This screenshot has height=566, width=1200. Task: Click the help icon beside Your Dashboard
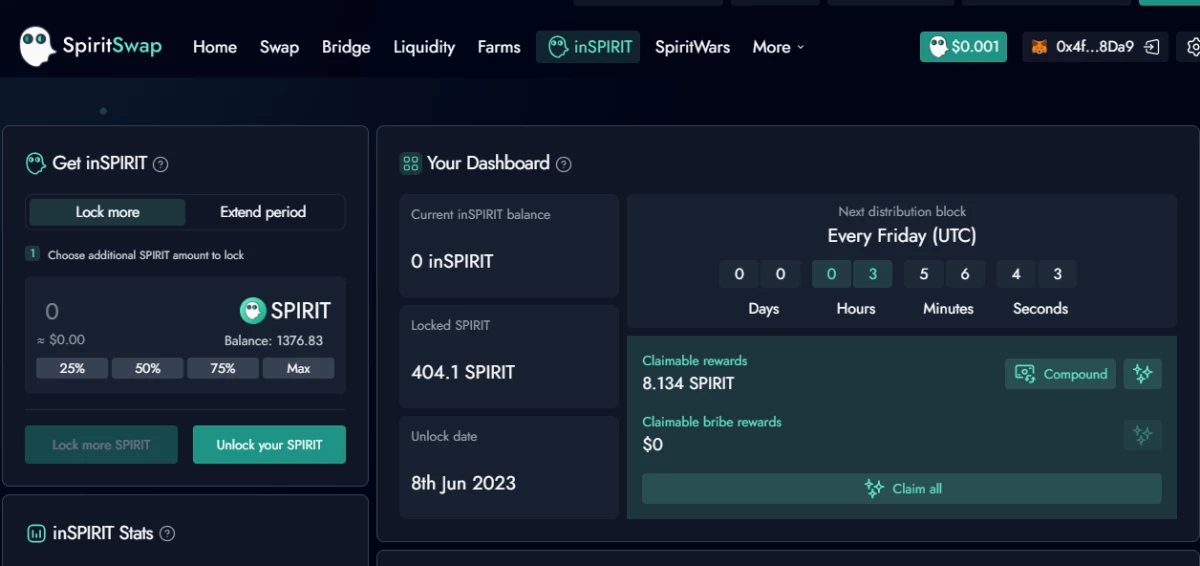[x=564, y=163]
